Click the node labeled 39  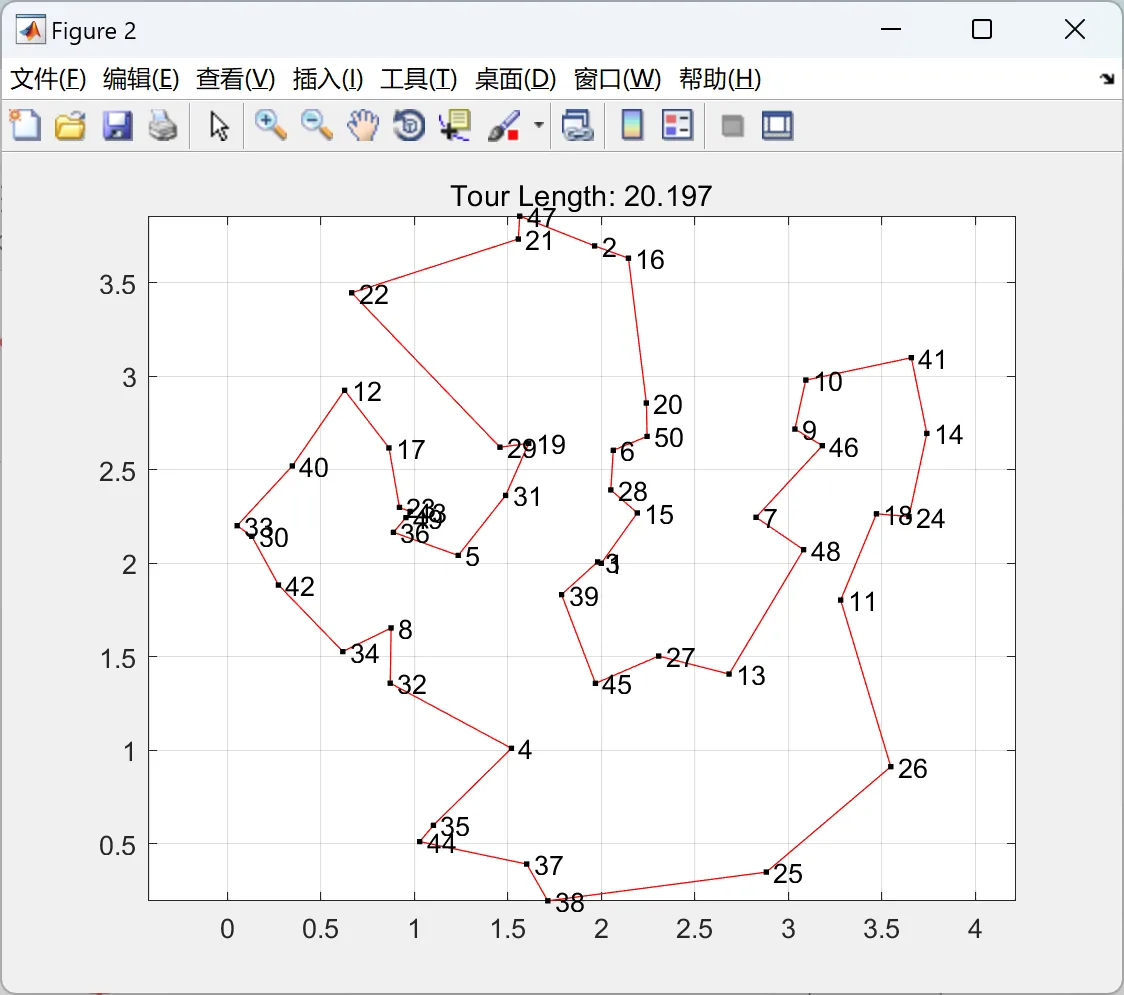point(562,594)
